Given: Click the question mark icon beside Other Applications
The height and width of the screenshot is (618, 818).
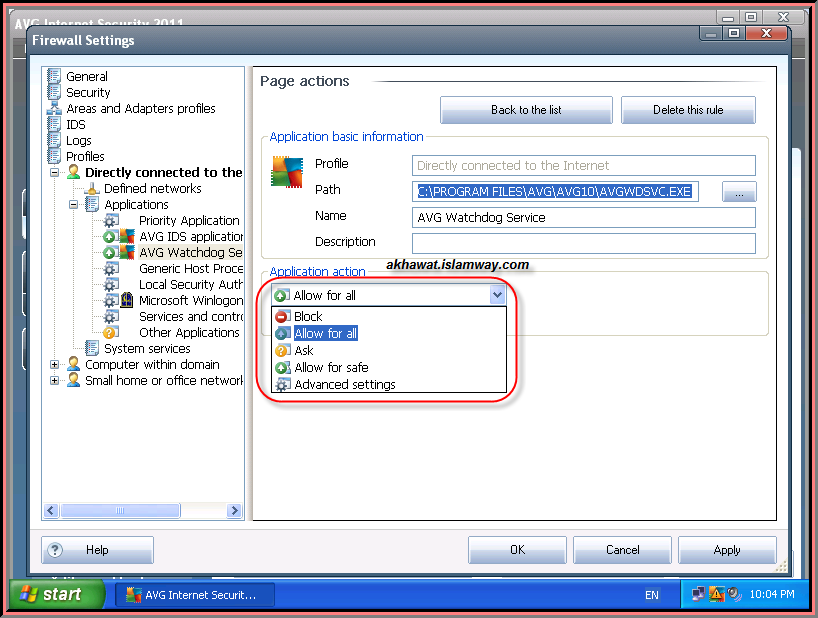Looking at the screenshot, I should coord(111,333).
